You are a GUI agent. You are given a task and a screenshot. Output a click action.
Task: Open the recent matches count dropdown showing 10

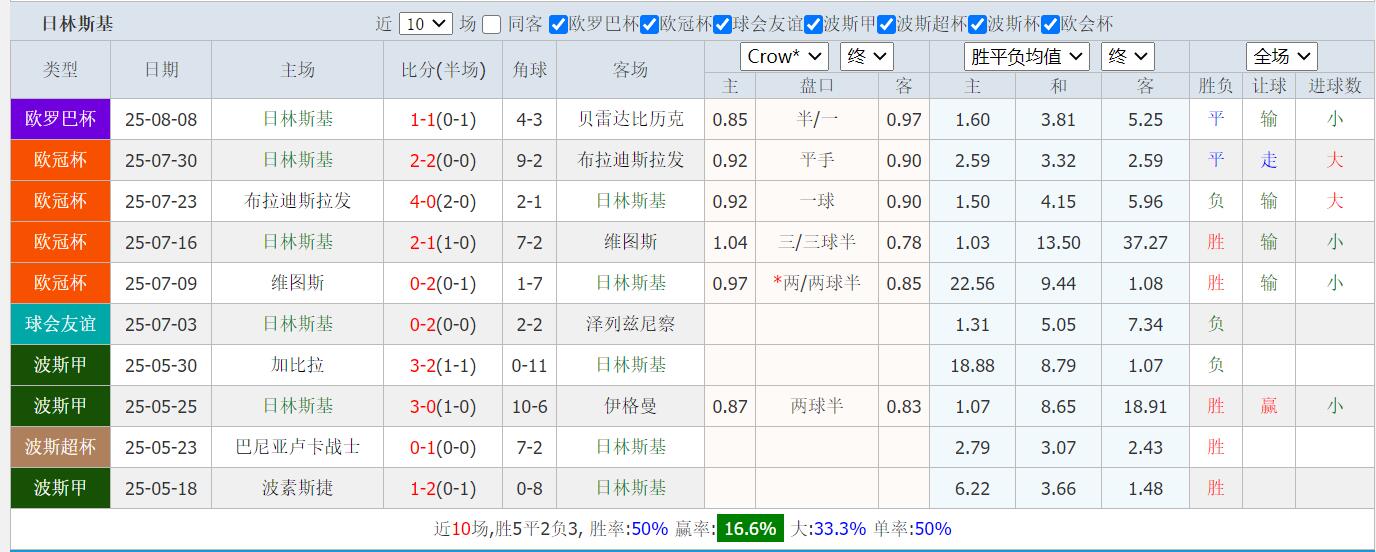tap(425, 24)
